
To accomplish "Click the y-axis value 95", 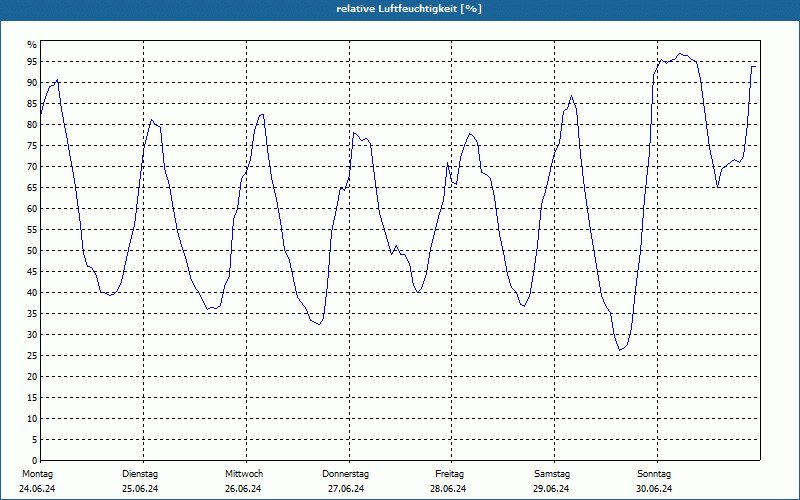I will click(32, 62).
